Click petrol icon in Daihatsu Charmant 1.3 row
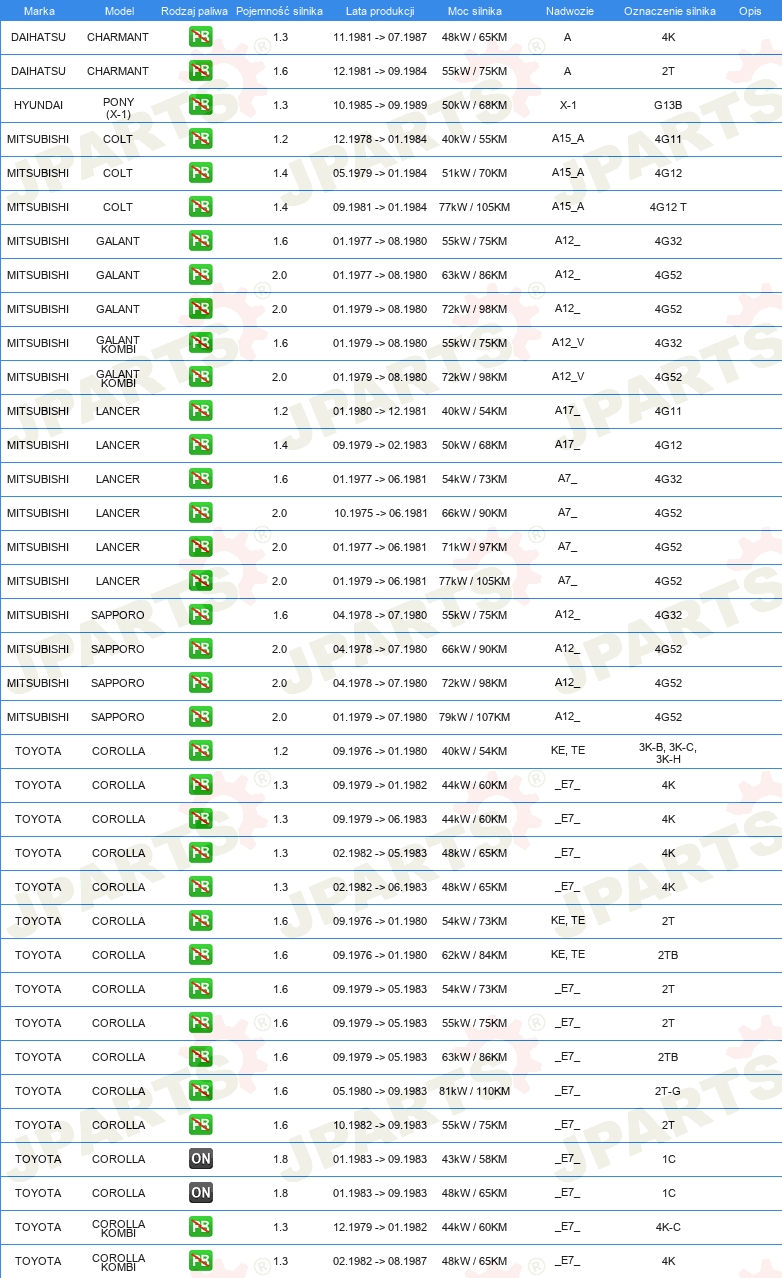 [x=201, y=37]
